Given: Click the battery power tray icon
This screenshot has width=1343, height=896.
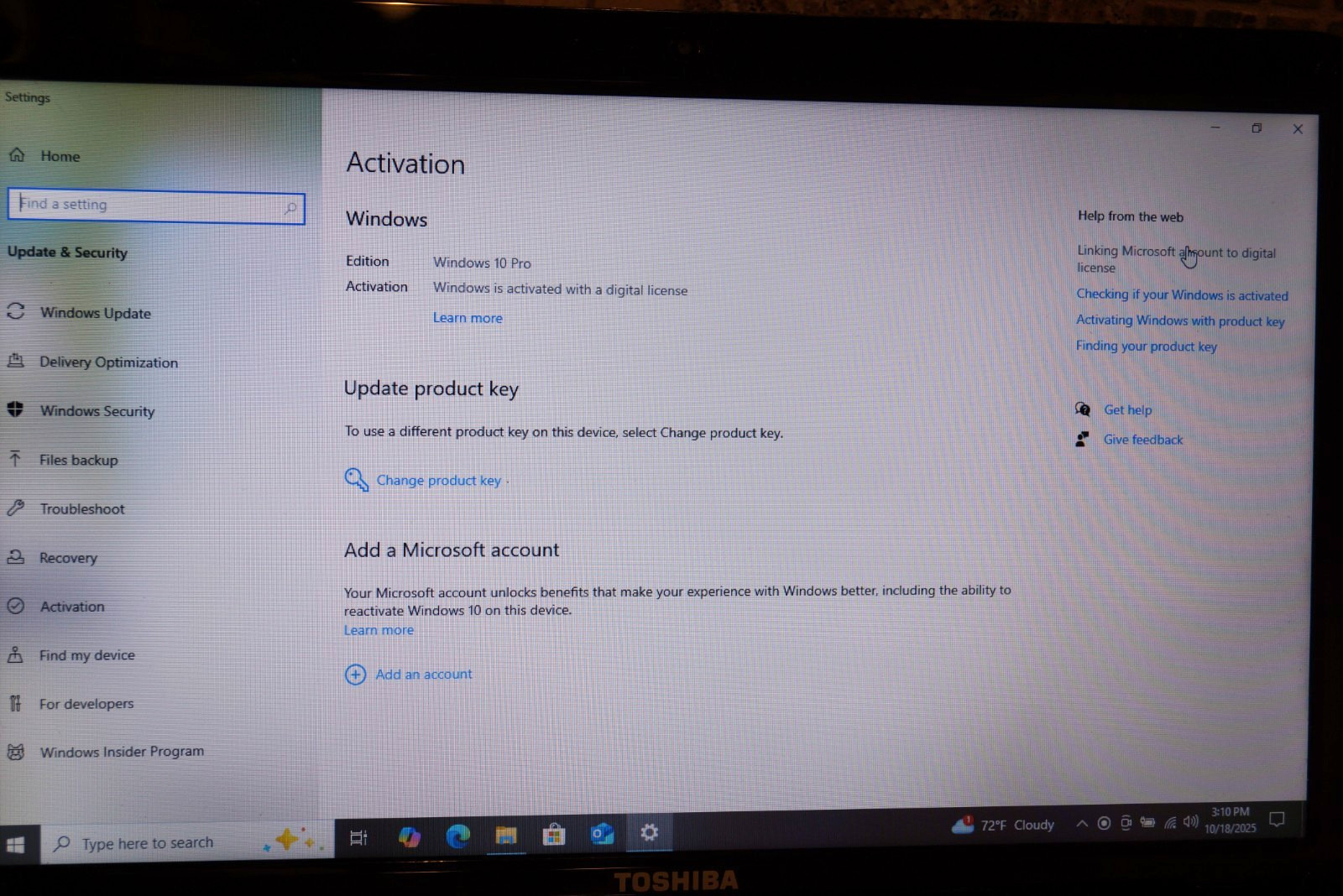Looking at the screenshot, I should (1147, 822).
